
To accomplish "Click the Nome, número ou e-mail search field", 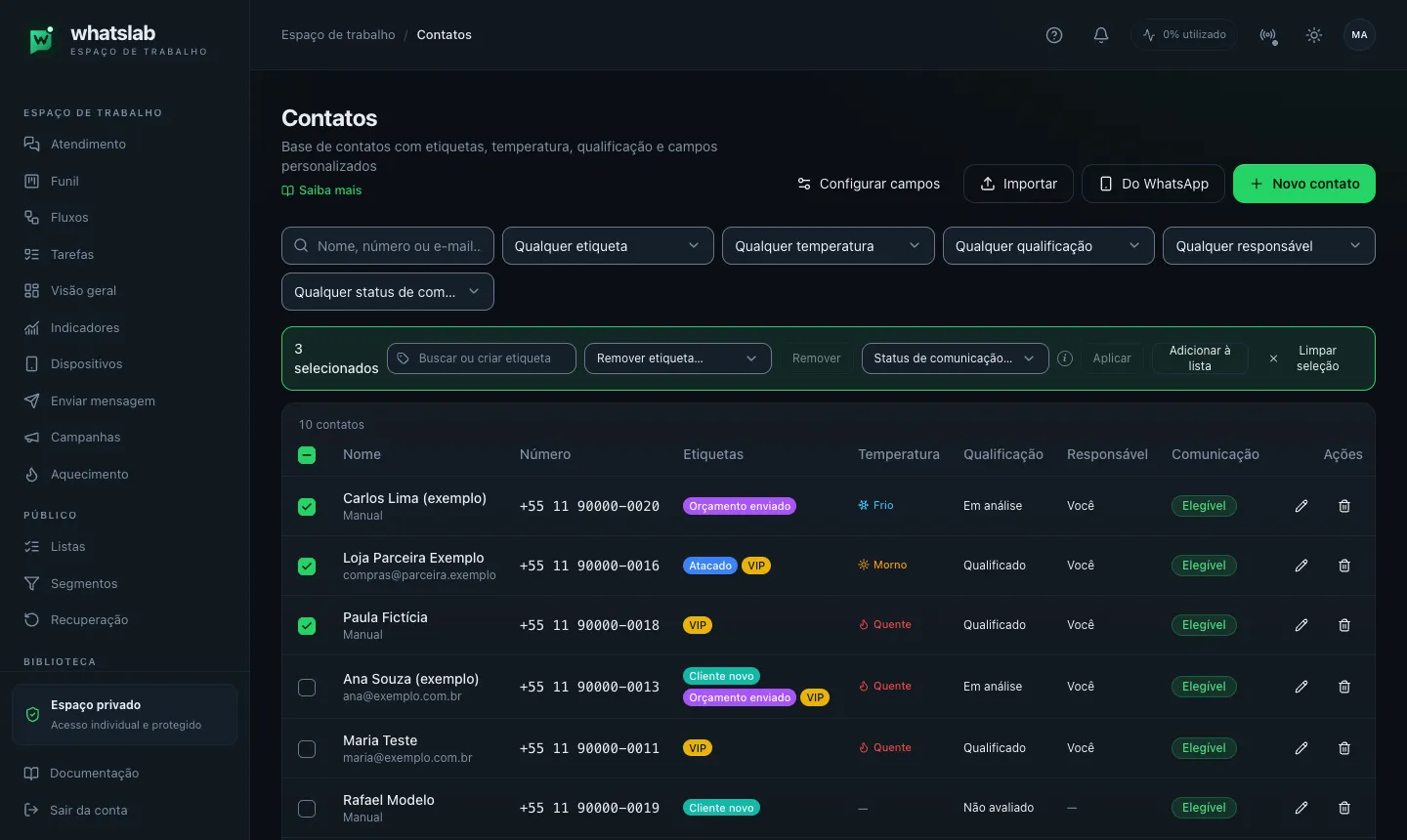I will (388, 246).
